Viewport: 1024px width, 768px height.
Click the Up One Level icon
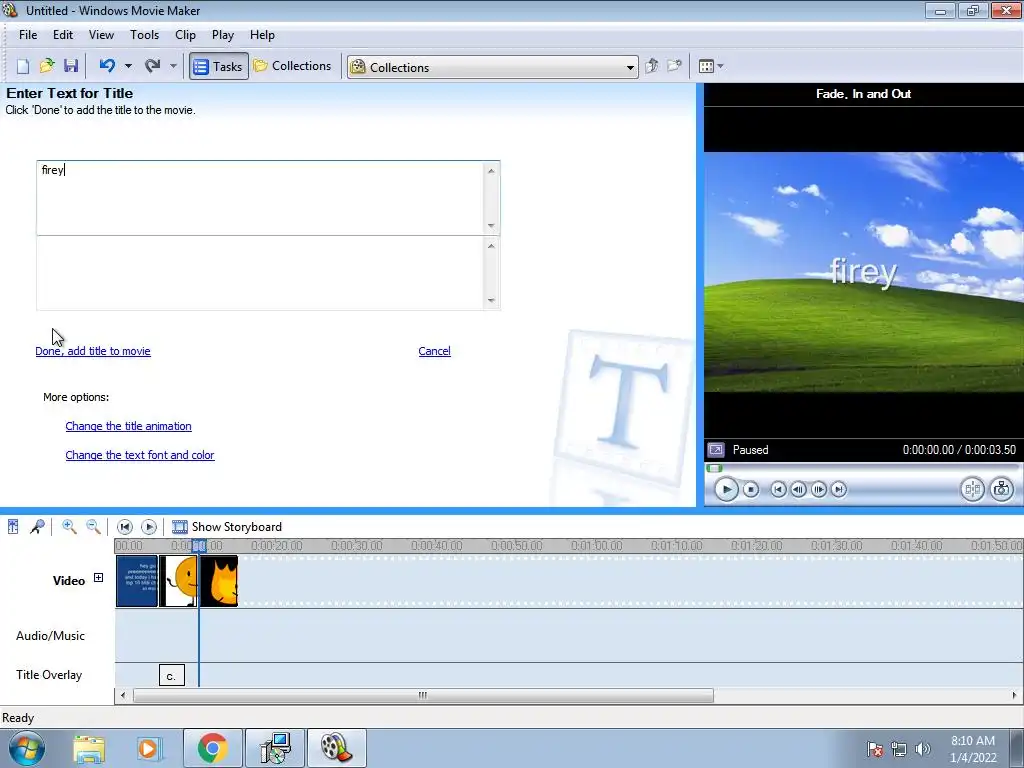click(x=651, y=66)
